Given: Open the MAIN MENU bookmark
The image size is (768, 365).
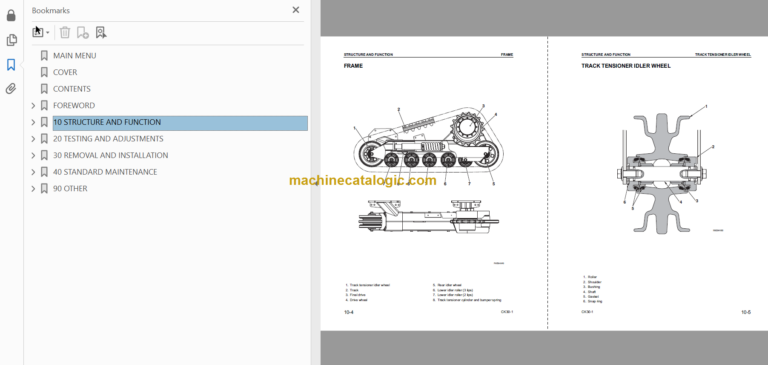Looking at the screenshot, I should (x=74, y=55).
